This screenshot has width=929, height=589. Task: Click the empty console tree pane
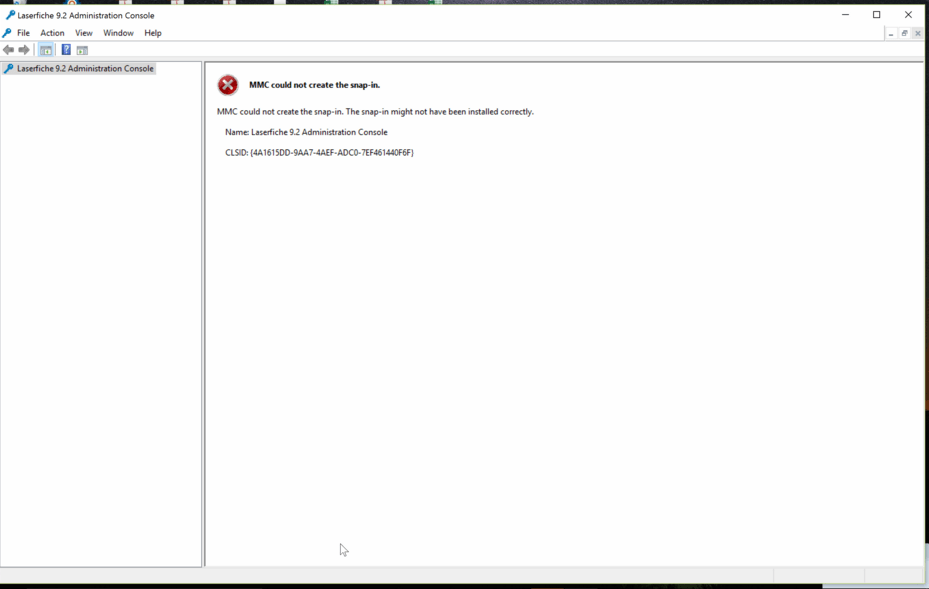tap(100, 300)
